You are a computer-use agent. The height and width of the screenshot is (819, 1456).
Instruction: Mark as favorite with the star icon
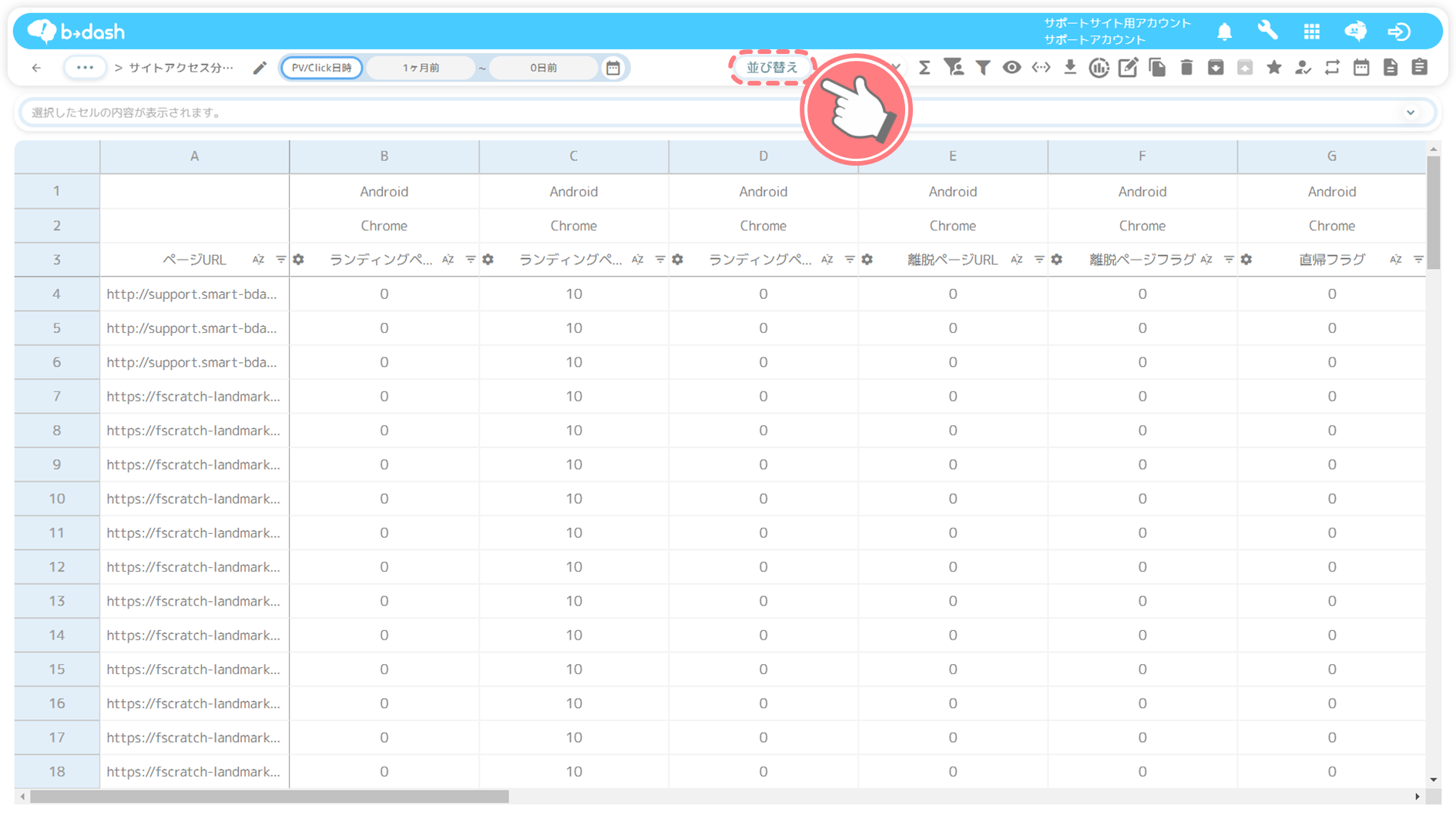1274,68
